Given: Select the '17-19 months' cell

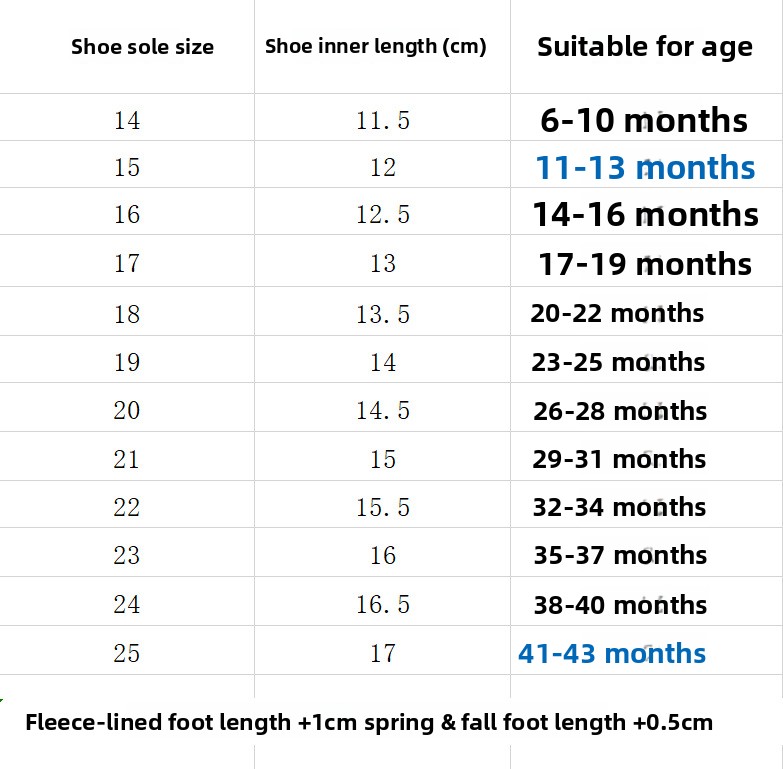Looking at the screenshot, I should pyautogui.click(x=645, y=264).
